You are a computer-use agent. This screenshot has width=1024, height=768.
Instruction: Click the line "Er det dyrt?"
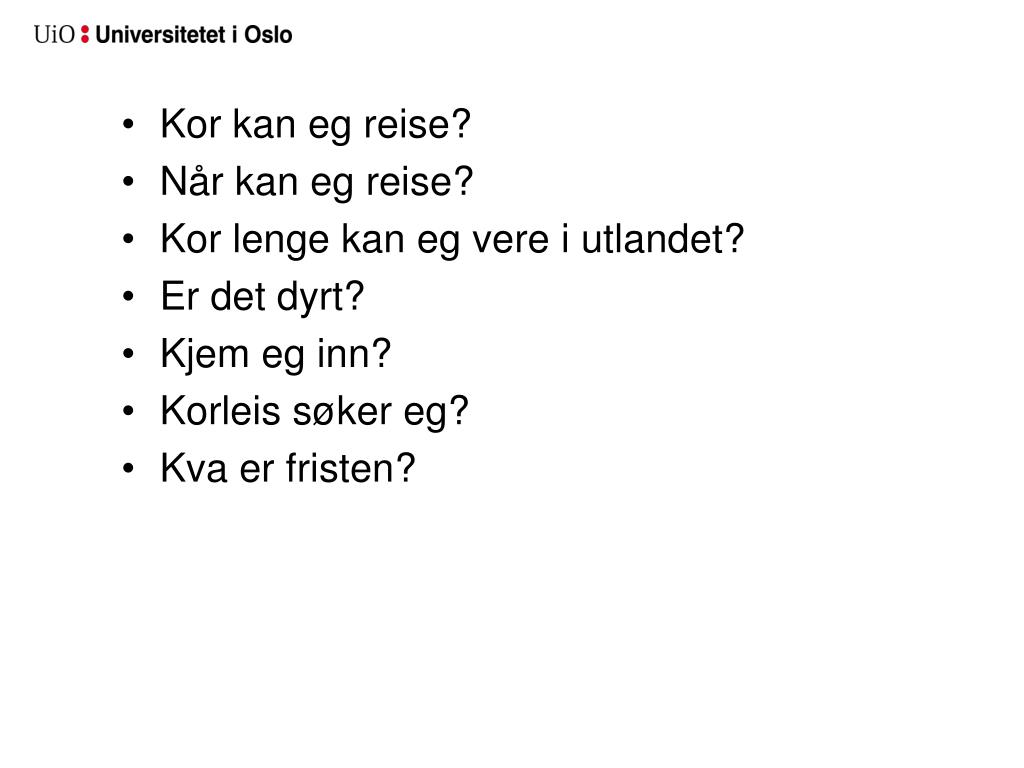coord(263,297)
